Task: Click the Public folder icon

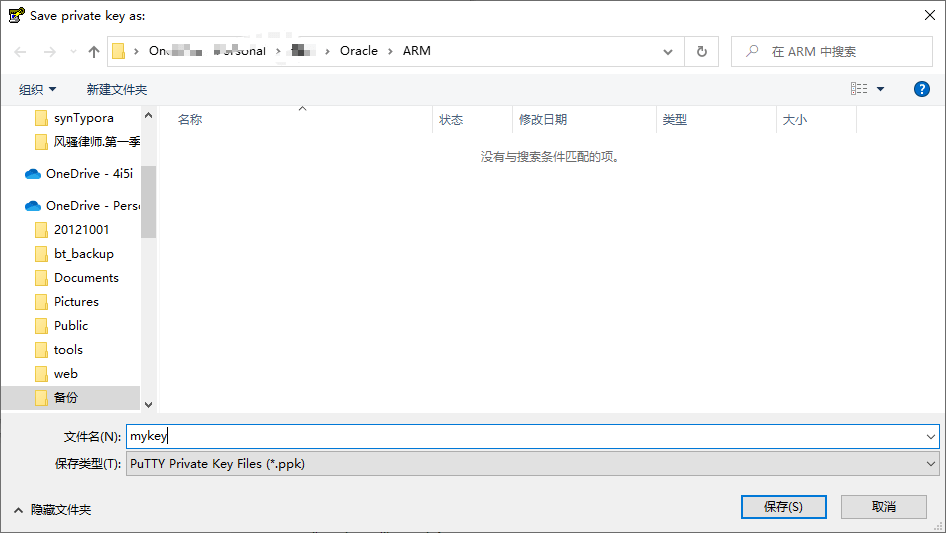Action: 41,326
